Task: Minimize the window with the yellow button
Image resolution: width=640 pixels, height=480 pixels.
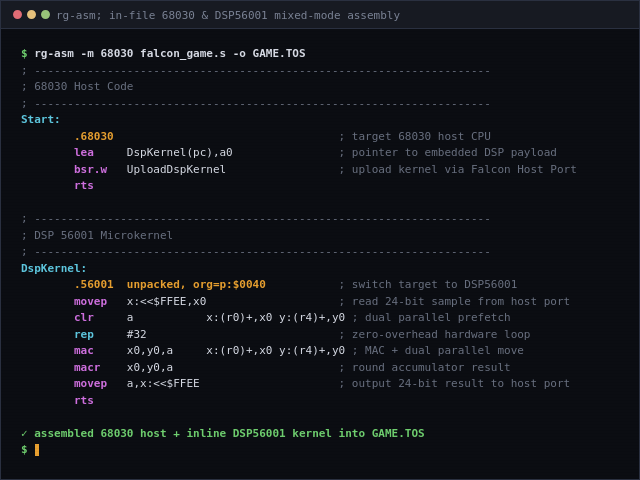Action: coord(31,15)
